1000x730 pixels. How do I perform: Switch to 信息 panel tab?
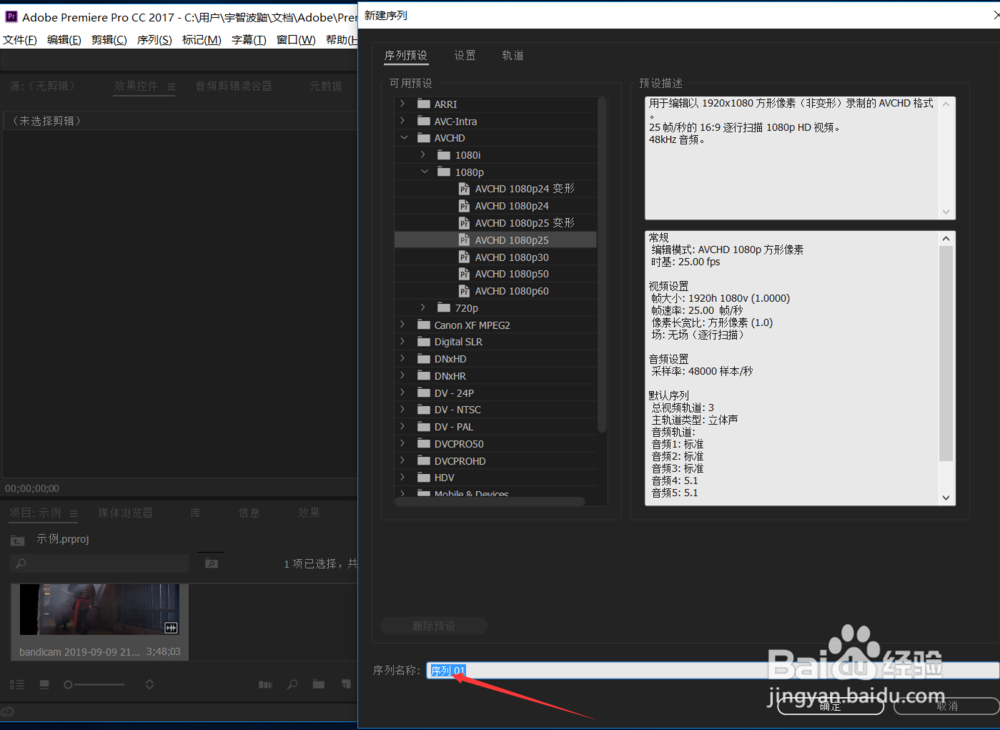tap(249, 513)
